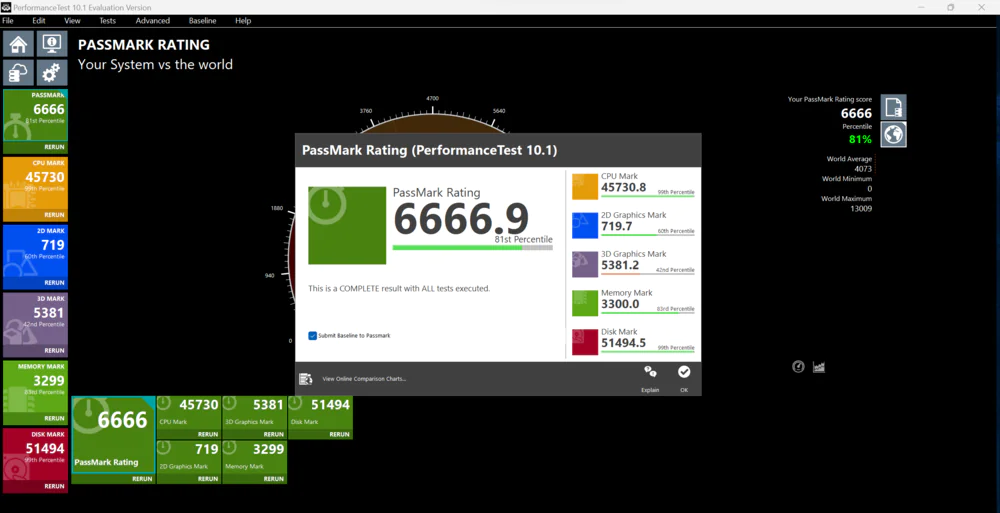The image size is (1000, 513).
Task: Open the cloud baseline management icon
Action: (18, 73)
